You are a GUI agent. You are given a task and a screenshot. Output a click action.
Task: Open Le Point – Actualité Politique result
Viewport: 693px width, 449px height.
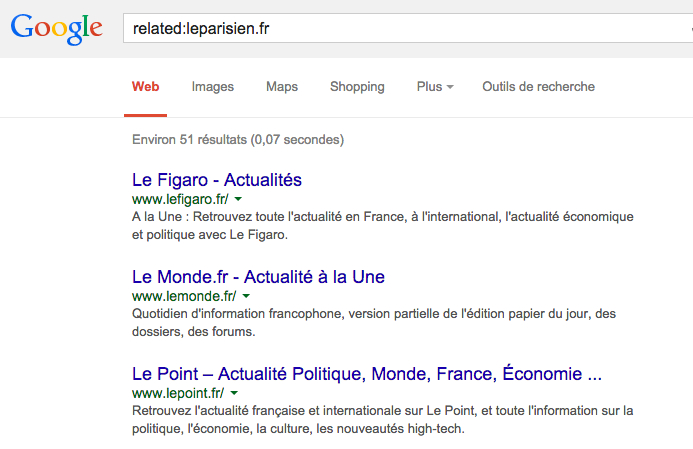pos(367,373)
